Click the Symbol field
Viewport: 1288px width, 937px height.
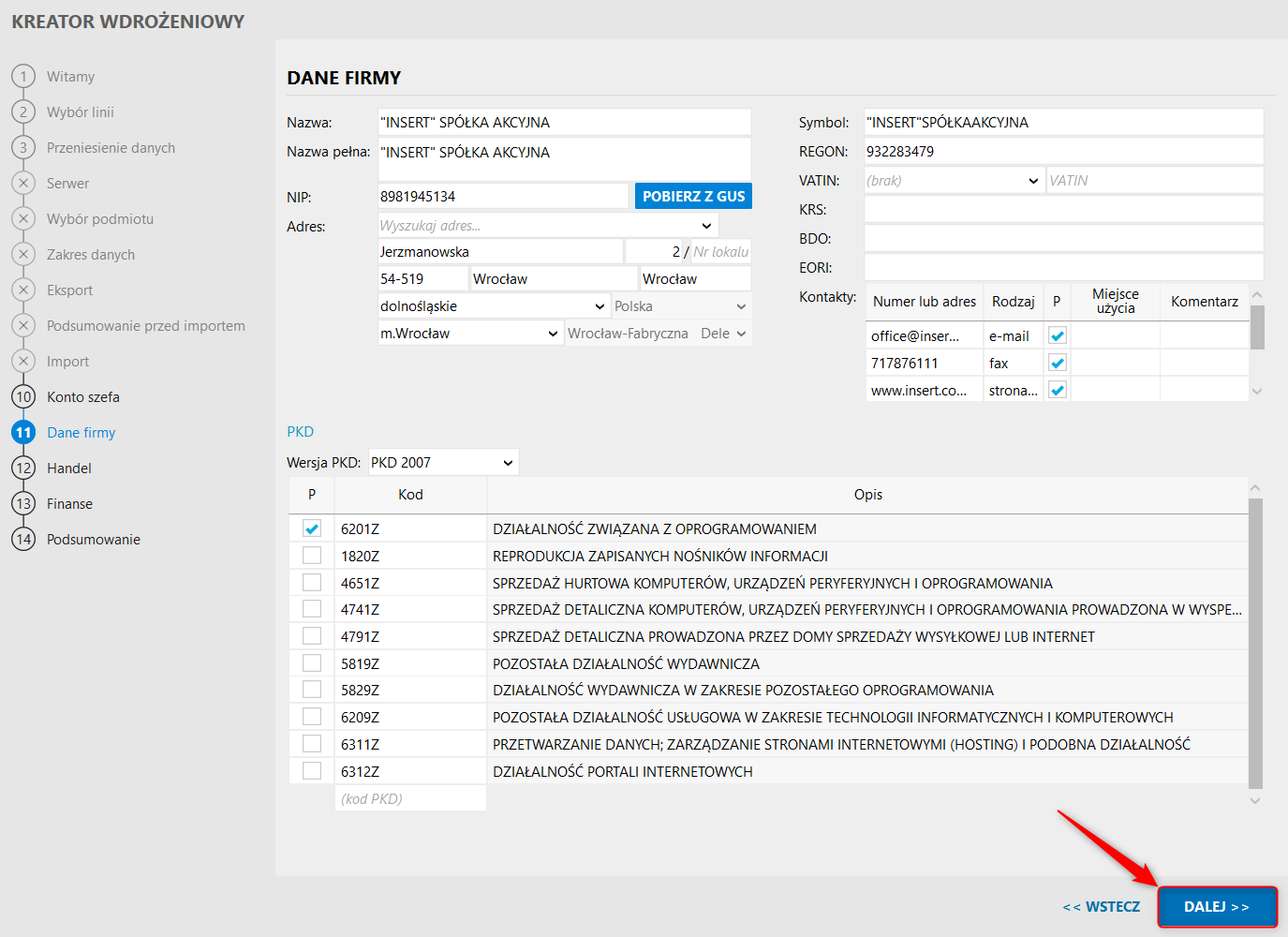(x=1063, y=123)
